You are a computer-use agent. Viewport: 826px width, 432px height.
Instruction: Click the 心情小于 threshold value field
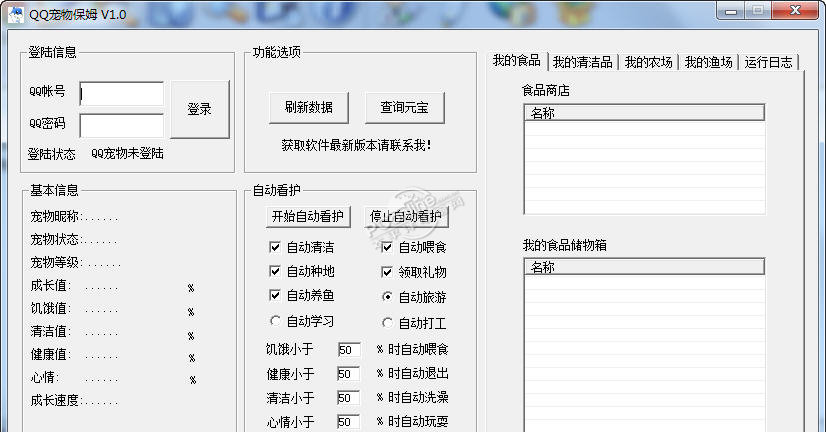point(348,422)
